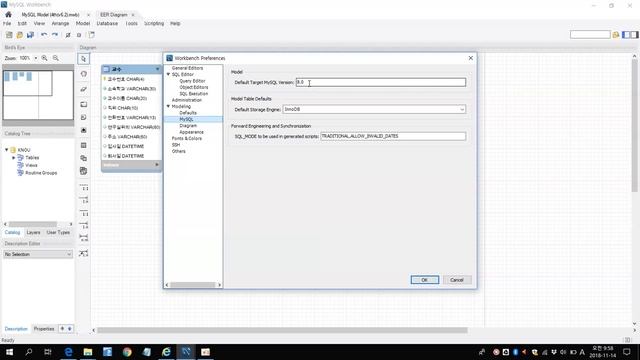Click the Default Target MySQL Version field

tap(380, 82)
